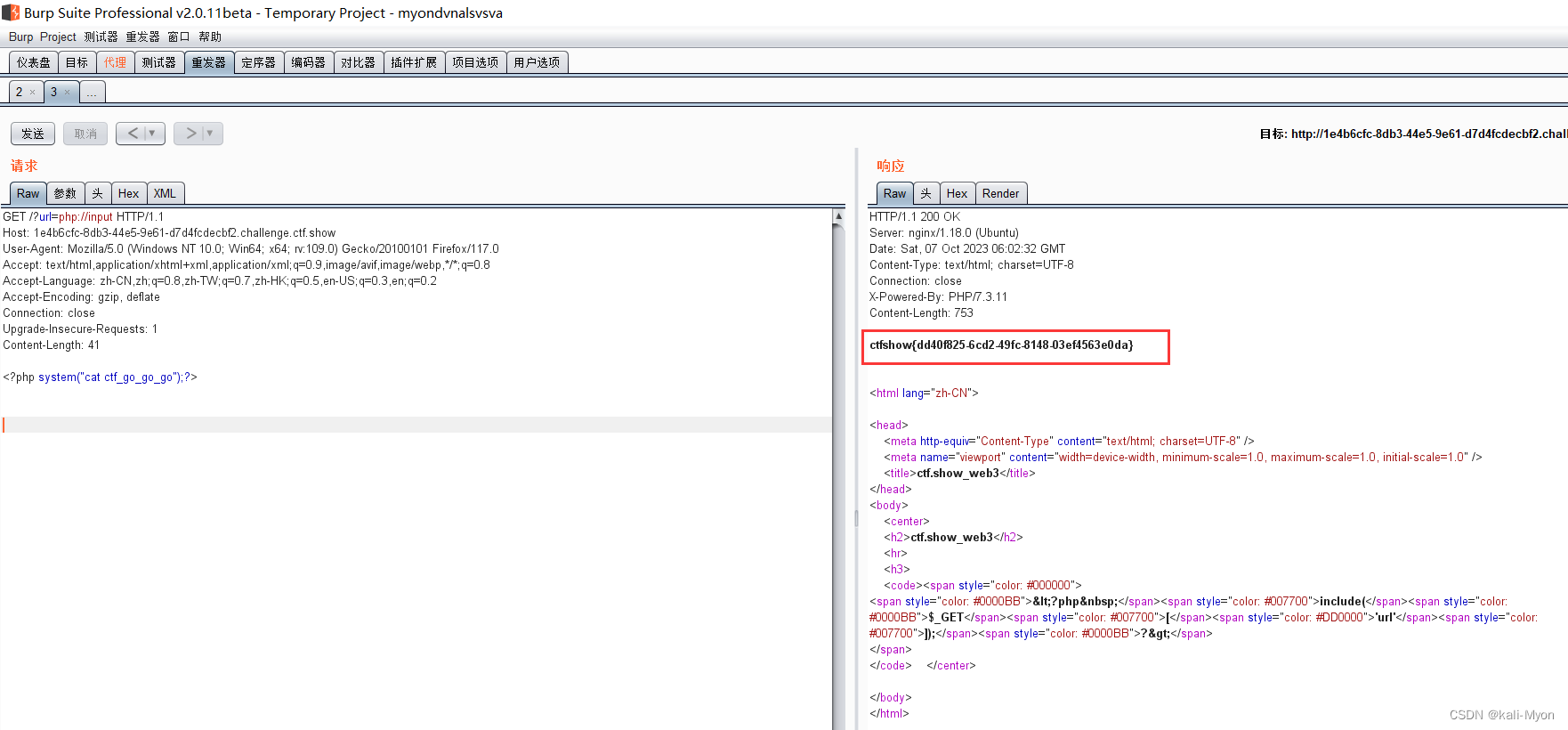Click the Burp Suite logo in title bar
The image size is (1568, 730).
(11, 12)
